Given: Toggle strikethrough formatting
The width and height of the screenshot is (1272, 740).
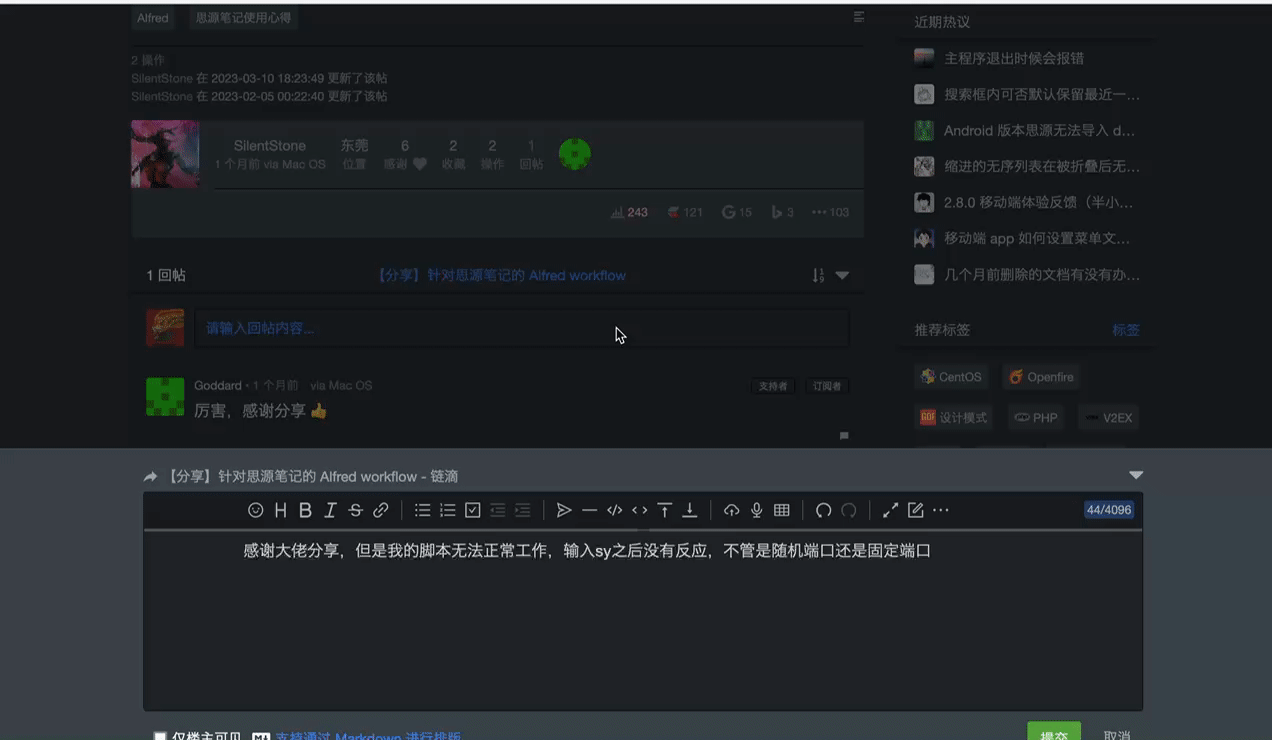Looking at the screenshot, I should 355,510.
